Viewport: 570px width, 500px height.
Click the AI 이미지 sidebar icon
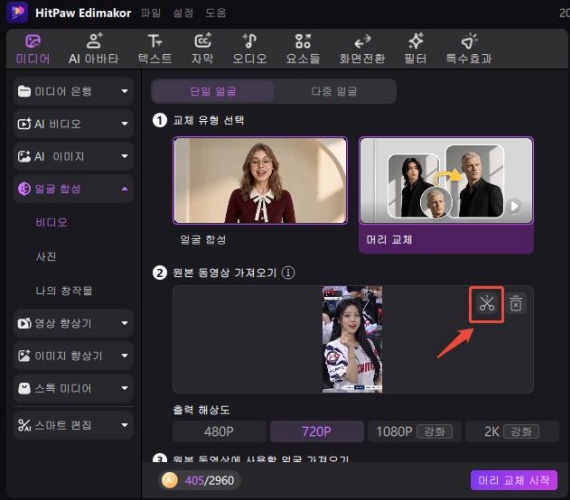[24, 156]
